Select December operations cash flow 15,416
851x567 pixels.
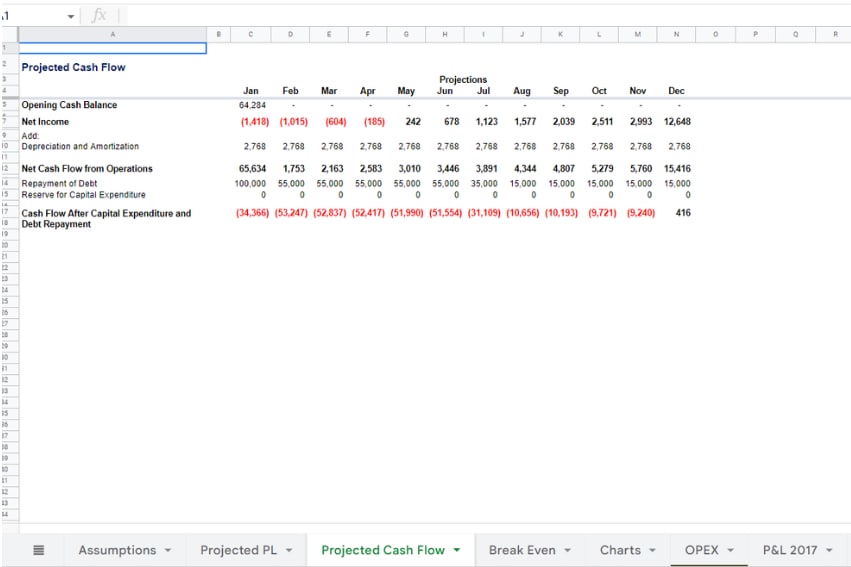(x=677, y=169)
